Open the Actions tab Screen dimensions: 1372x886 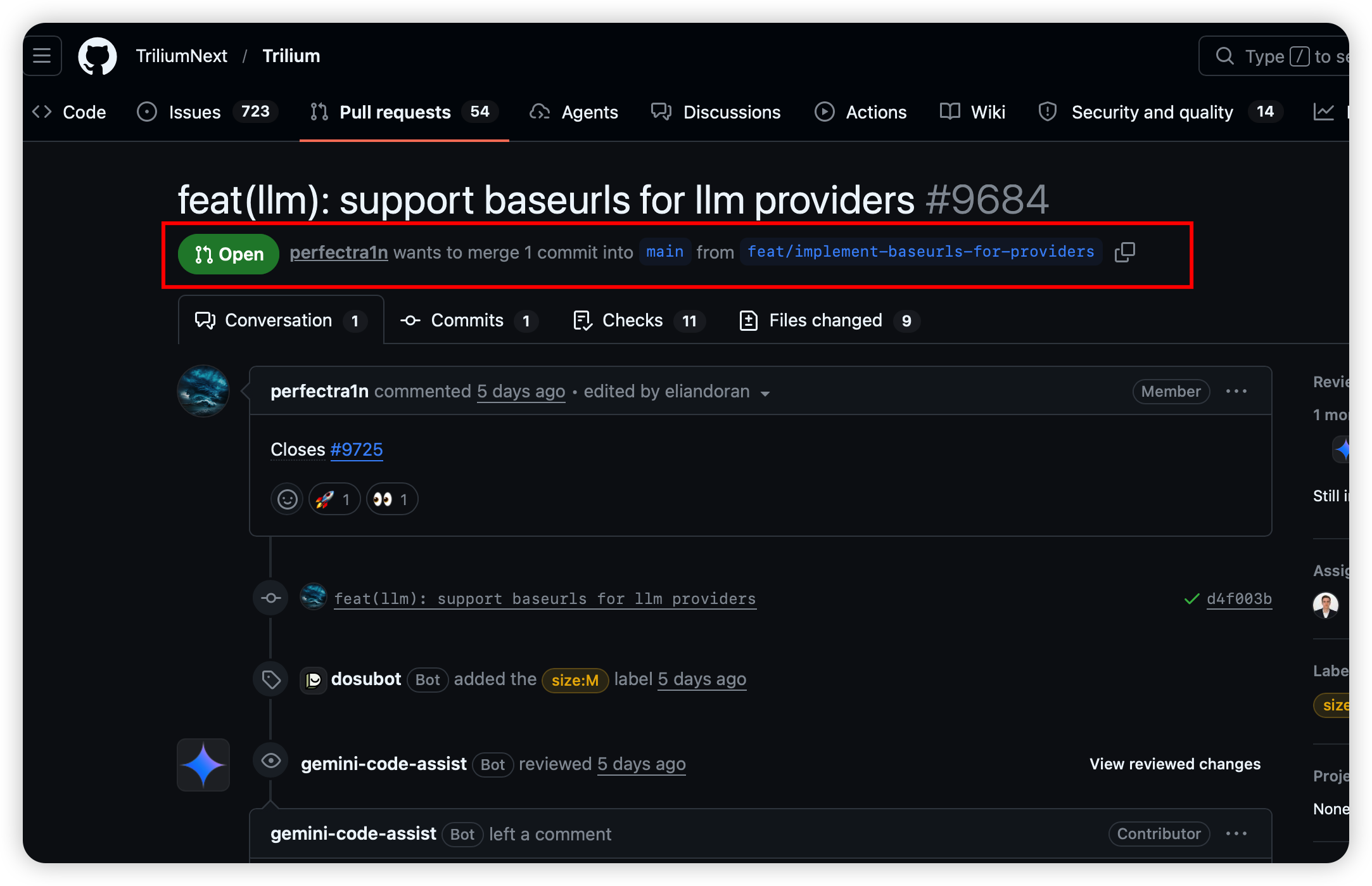(x=860, y=112)
